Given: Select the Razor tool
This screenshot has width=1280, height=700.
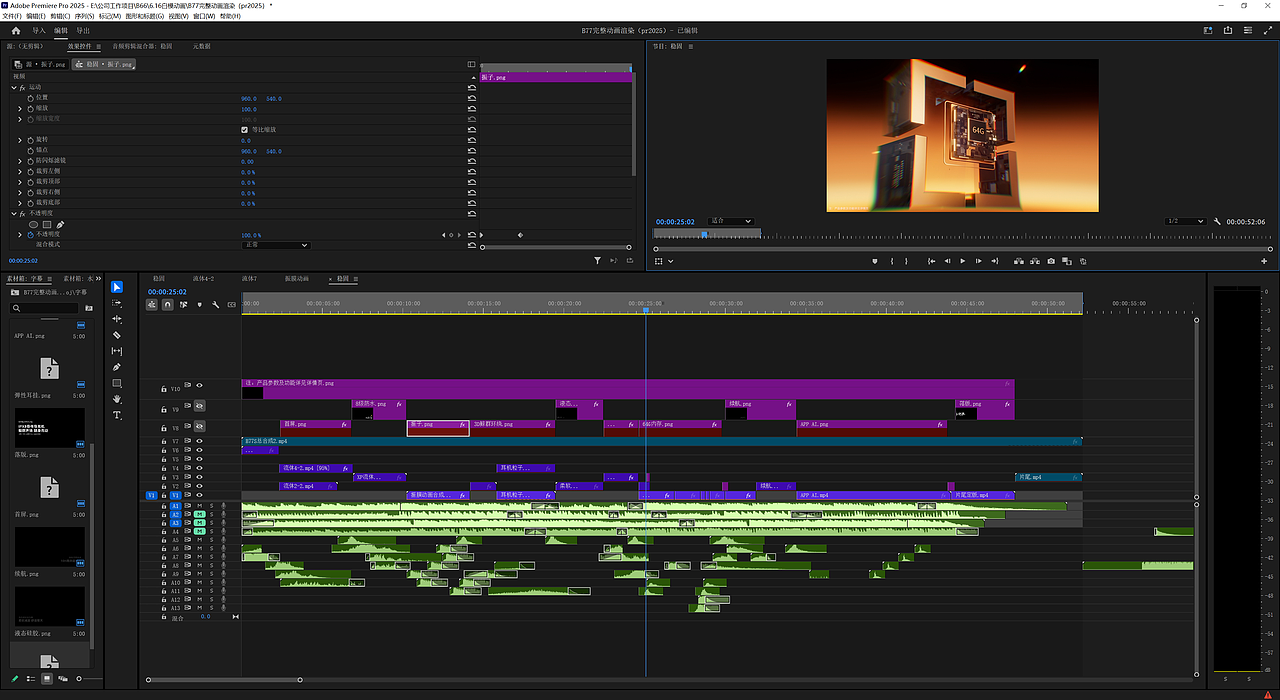Looking at the screenshot, I should [x=117, y=335].
